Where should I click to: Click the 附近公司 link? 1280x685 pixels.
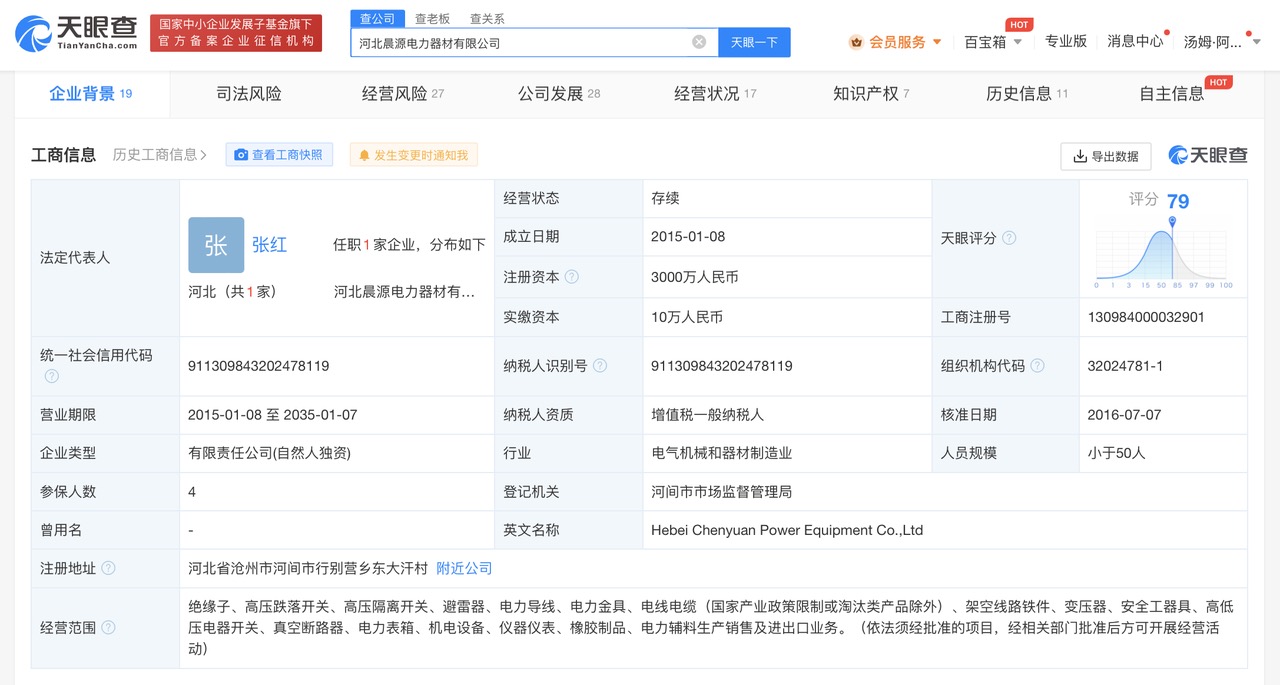[x=465, y=568]
